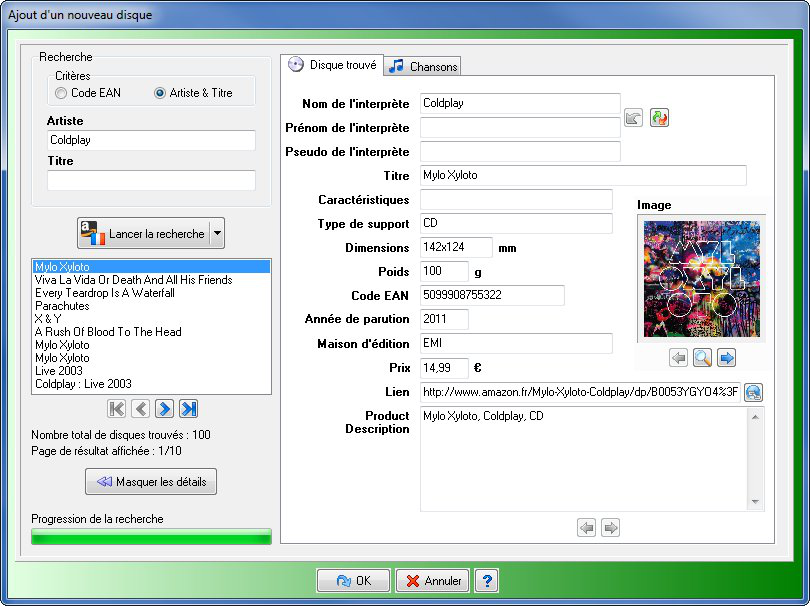
Task: Select highlighted Mylo Xyloto result
Action: point(151,267)
